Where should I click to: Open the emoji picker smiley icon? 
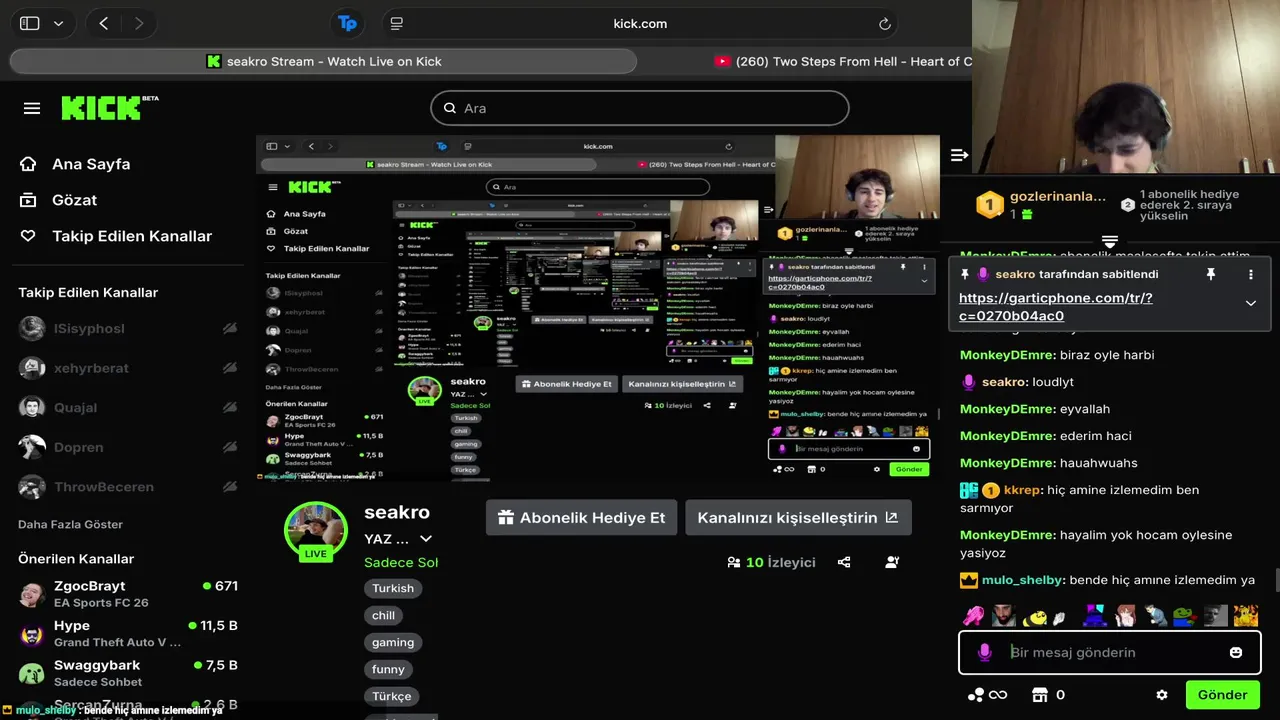point(1236,652)
